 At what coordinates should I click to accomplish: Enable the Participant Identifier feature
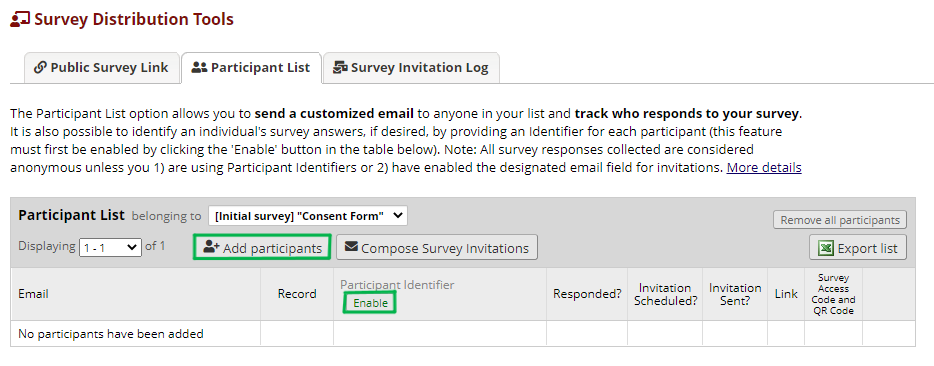[370, 303]
